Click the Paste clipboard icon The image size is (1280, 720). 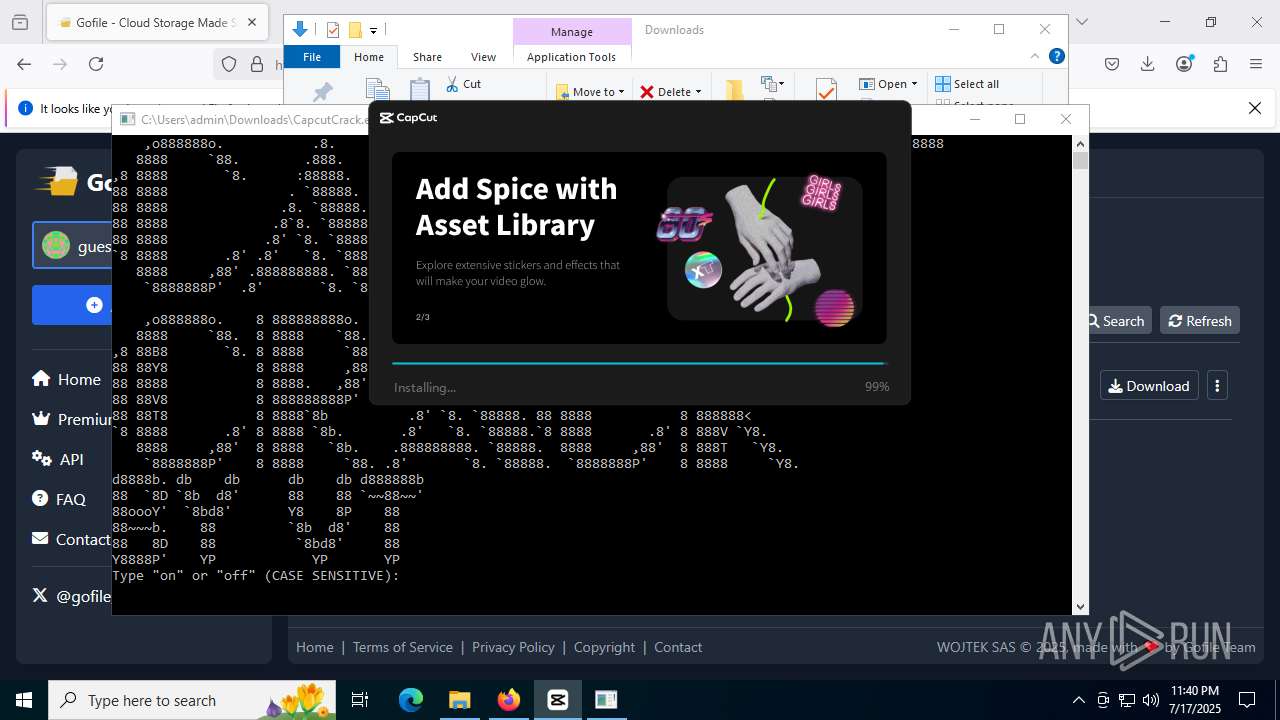point(420,90)
